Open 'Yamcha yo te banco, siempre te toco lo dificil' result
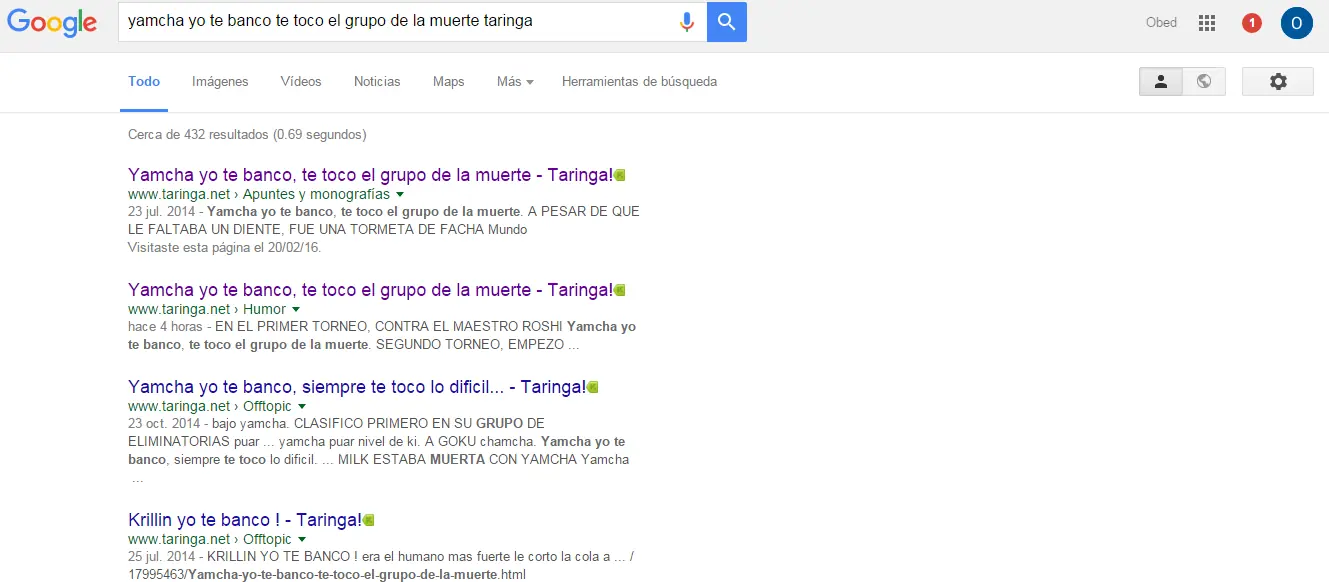The width and height of the screenshot is (1329, 582). click(x=357, y=387)
